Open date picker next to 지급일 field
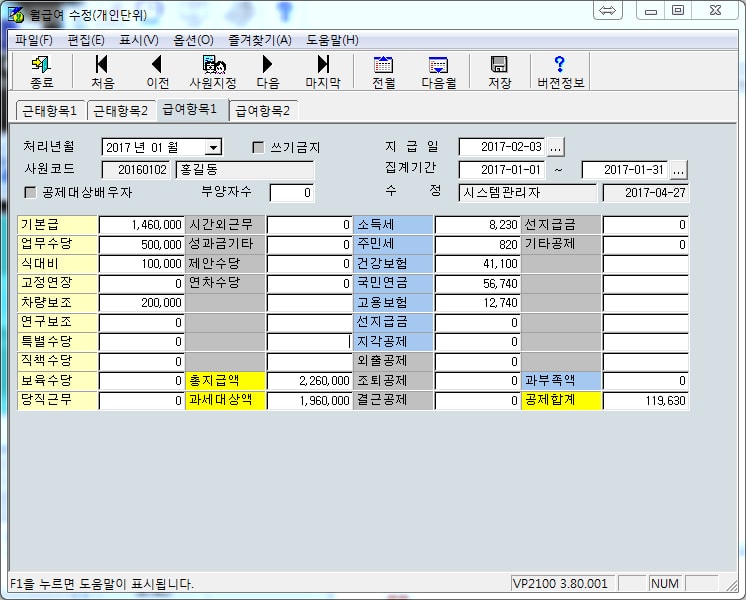The image size is (746, 600). [x=556, y=147]
